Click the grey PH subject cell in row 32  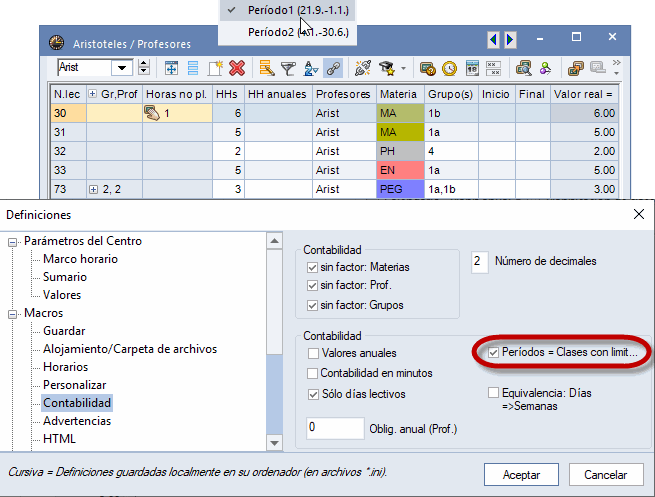[400, 151]
